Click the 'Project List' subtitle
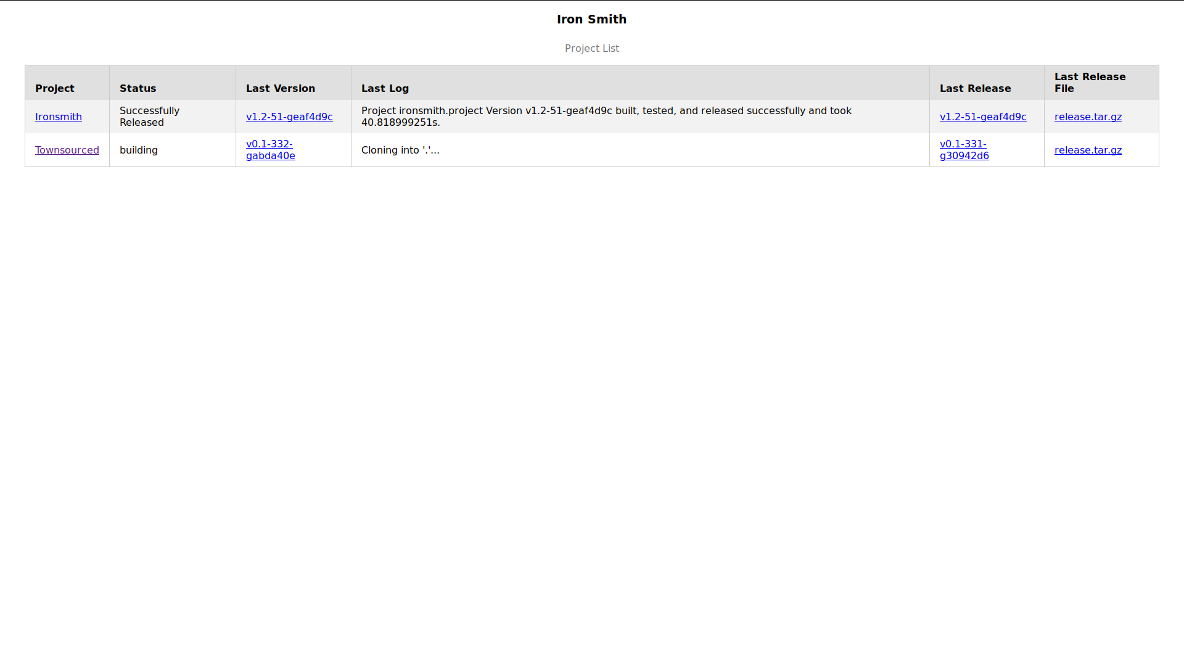 [592, 48]
